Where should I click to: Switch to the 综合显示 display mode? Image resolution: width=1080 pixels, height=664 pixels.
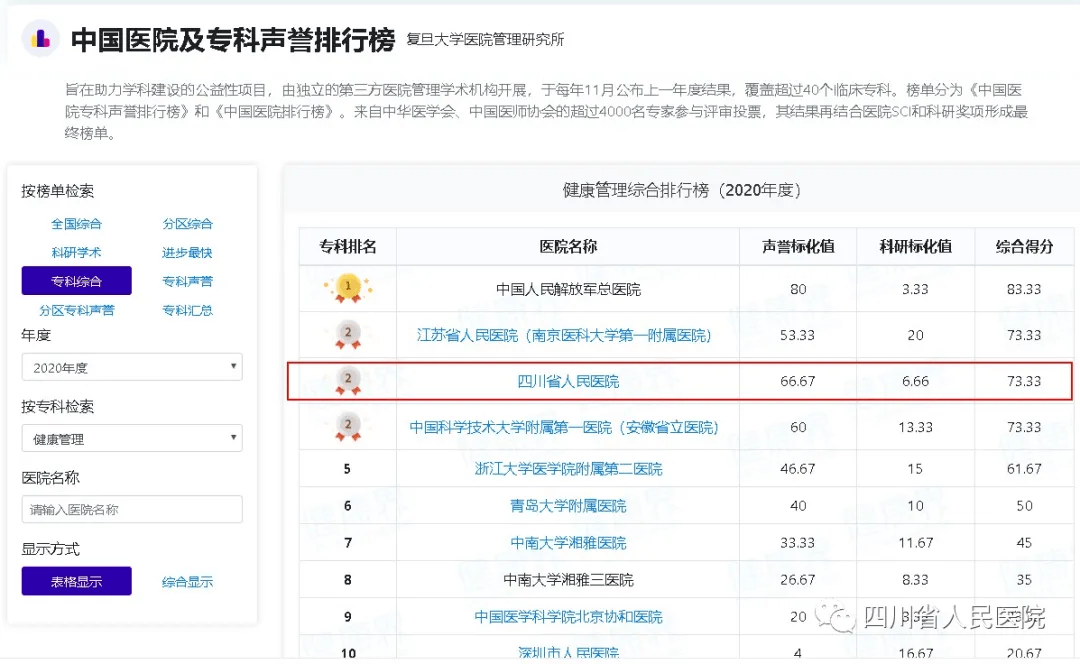coord(187,582)
